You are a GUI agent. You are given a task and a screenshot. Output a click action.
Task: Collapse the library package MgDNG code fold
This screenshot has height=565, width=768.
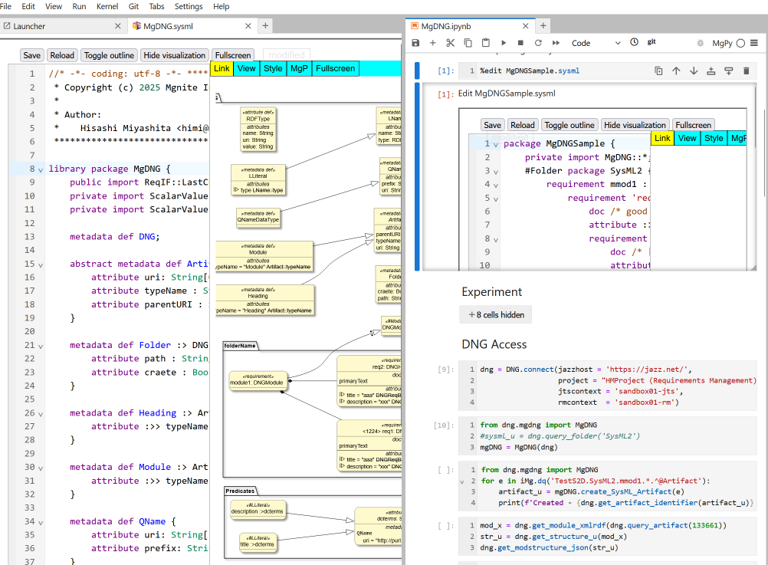pos(40,169)
